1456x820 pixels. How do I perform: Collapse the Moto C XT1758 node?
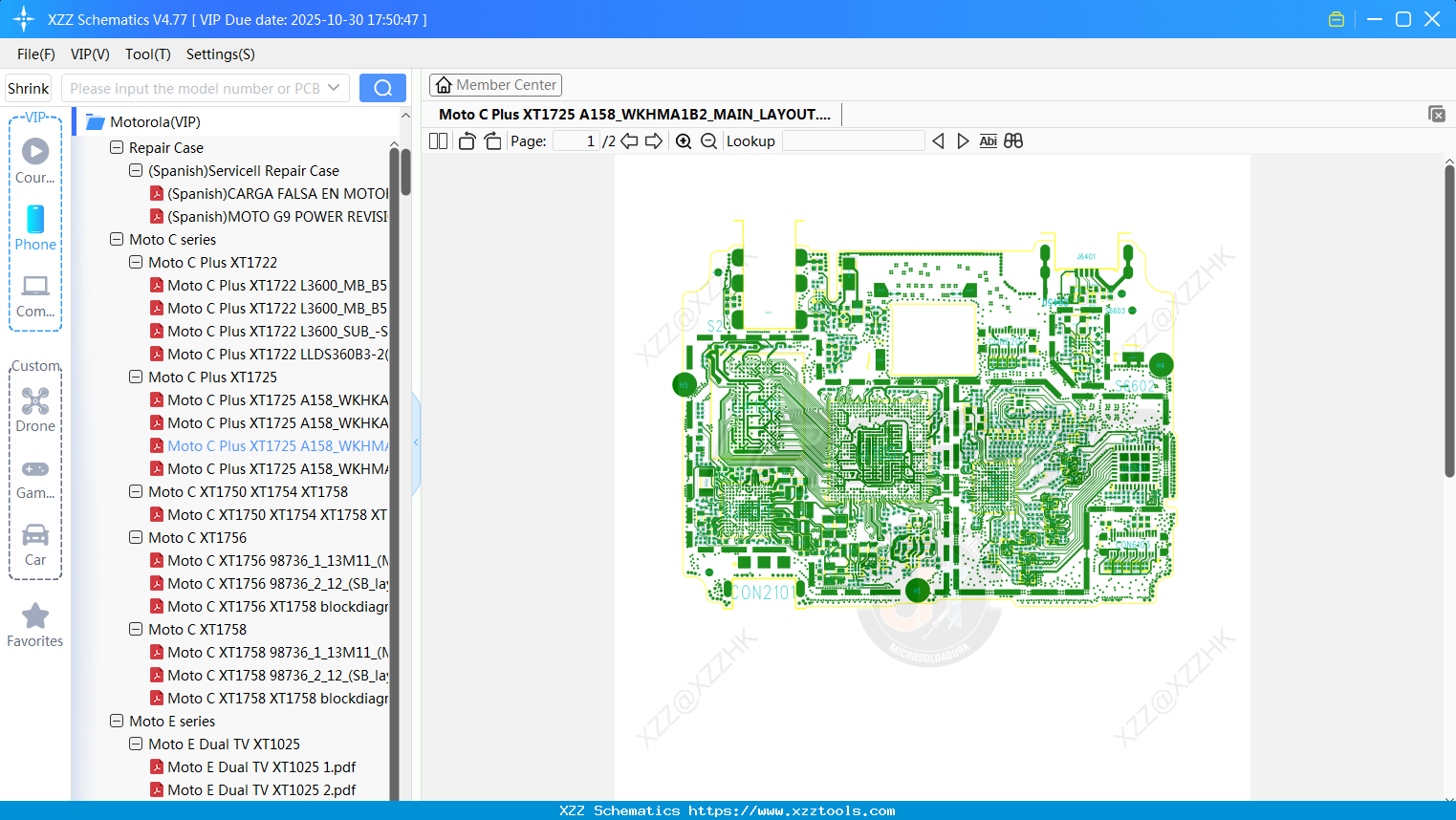pyautogui.click(x=136, y=630)
